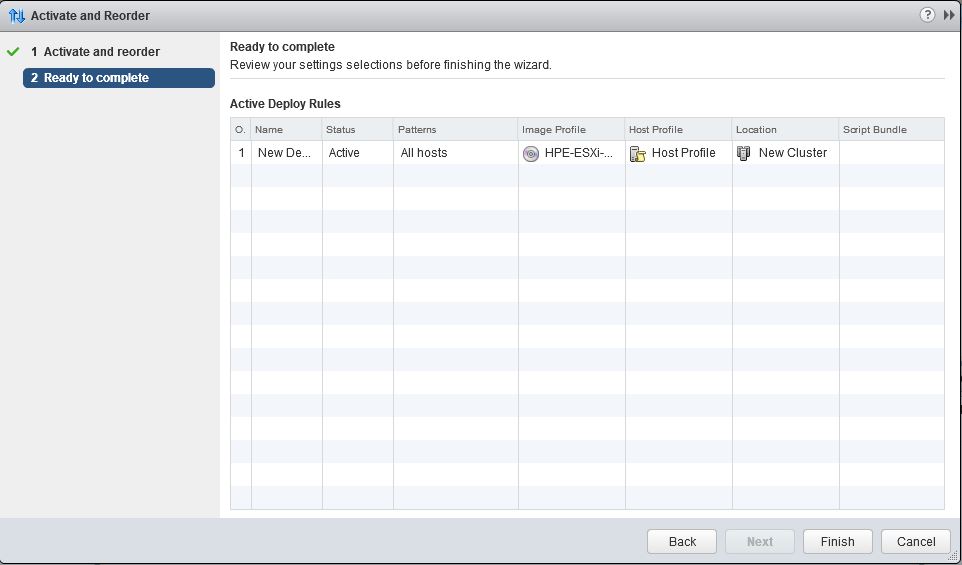The height and width of the screenshot is (565, 962).
Task: Sort by the Status column header
Action: 357,129
